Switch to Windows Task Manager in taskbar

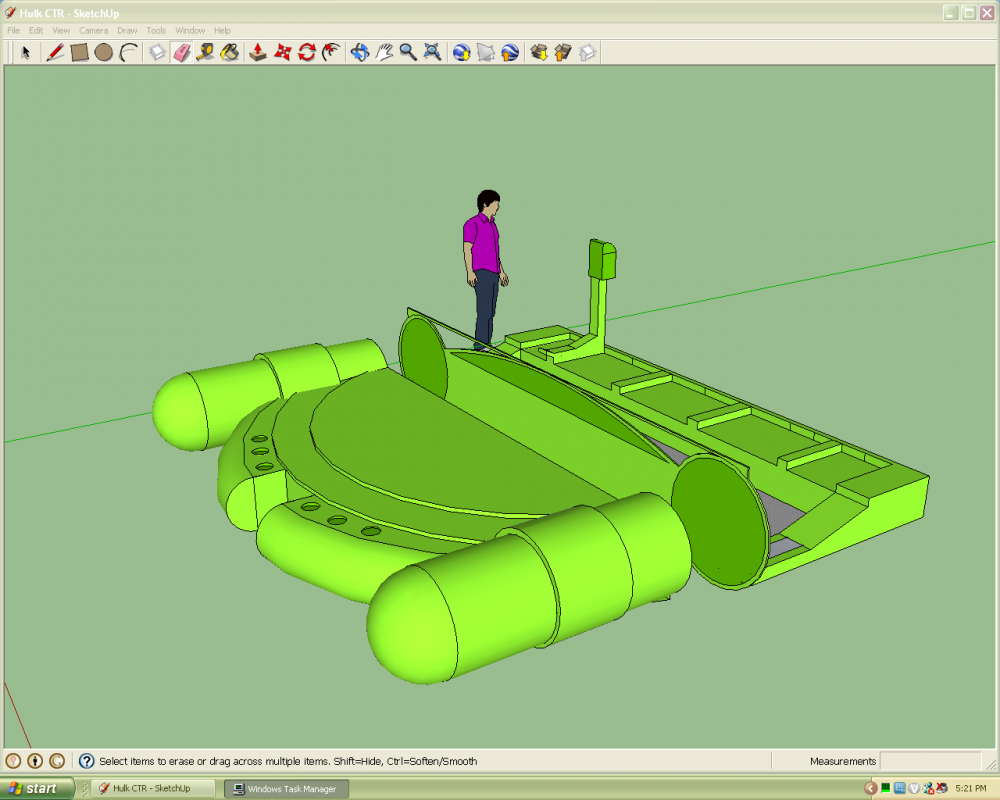coord(286,789)
